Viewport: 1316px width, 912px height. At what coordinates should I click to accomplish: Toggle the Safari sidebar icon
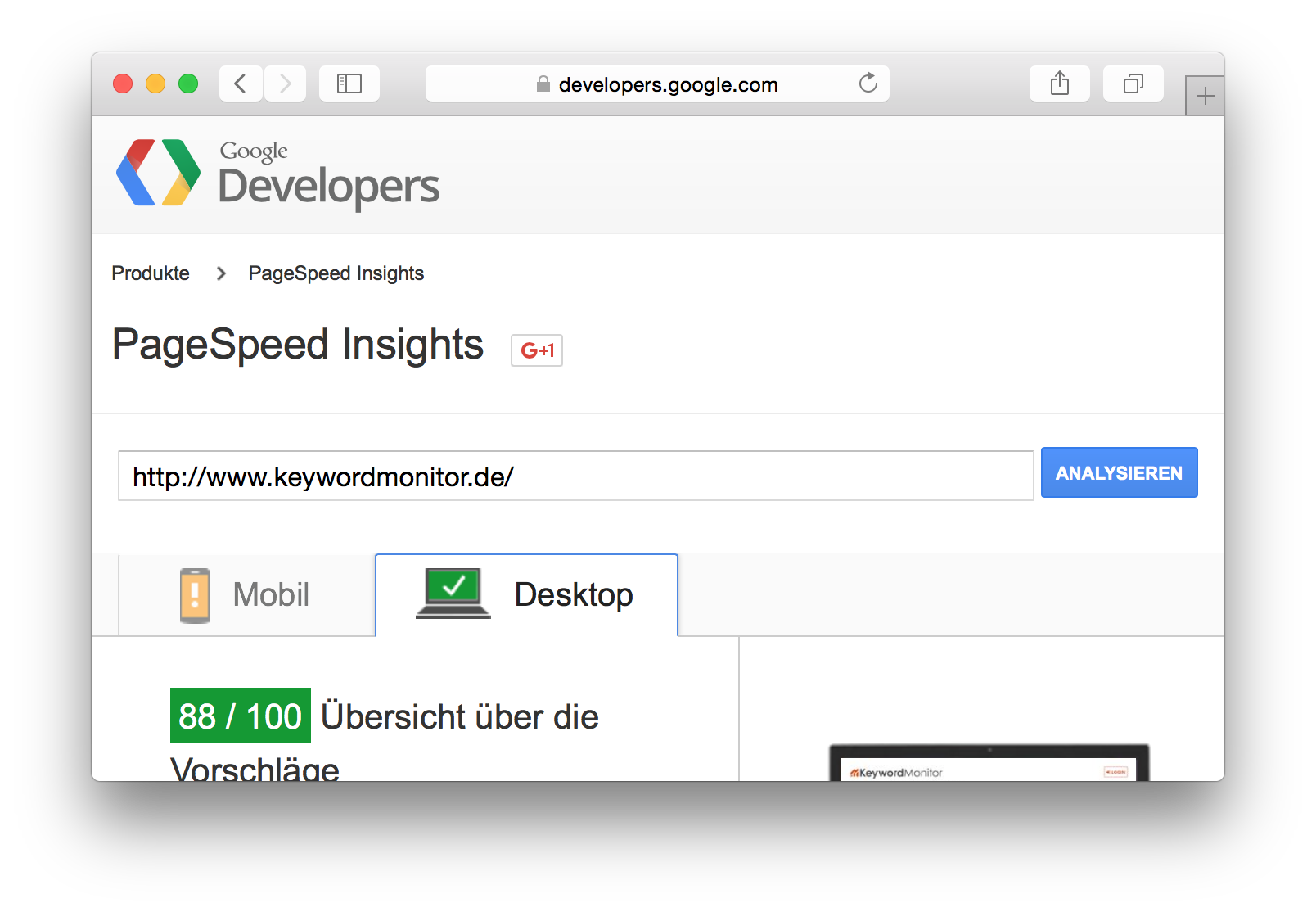[349, 84]
